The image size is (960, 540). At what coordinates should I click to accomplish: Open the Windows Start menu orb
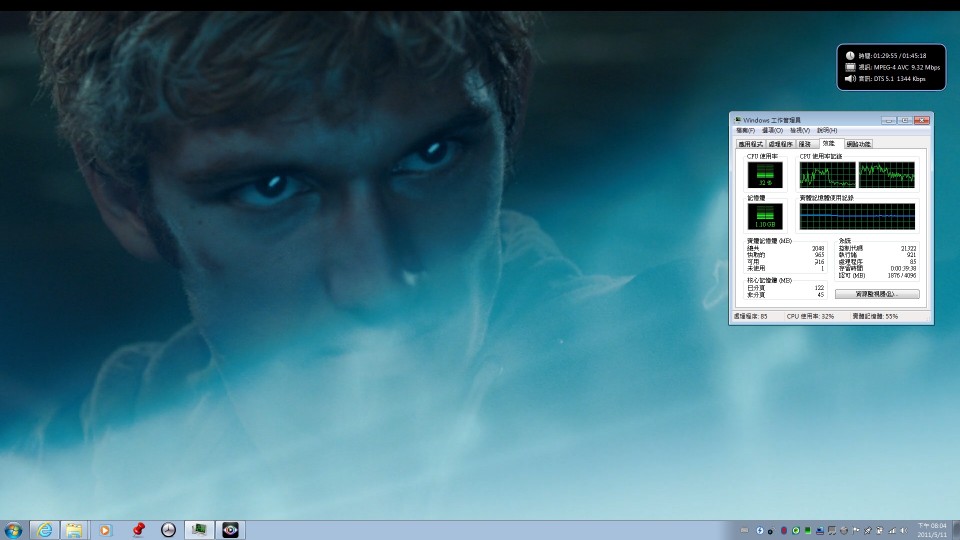(14, 530)
